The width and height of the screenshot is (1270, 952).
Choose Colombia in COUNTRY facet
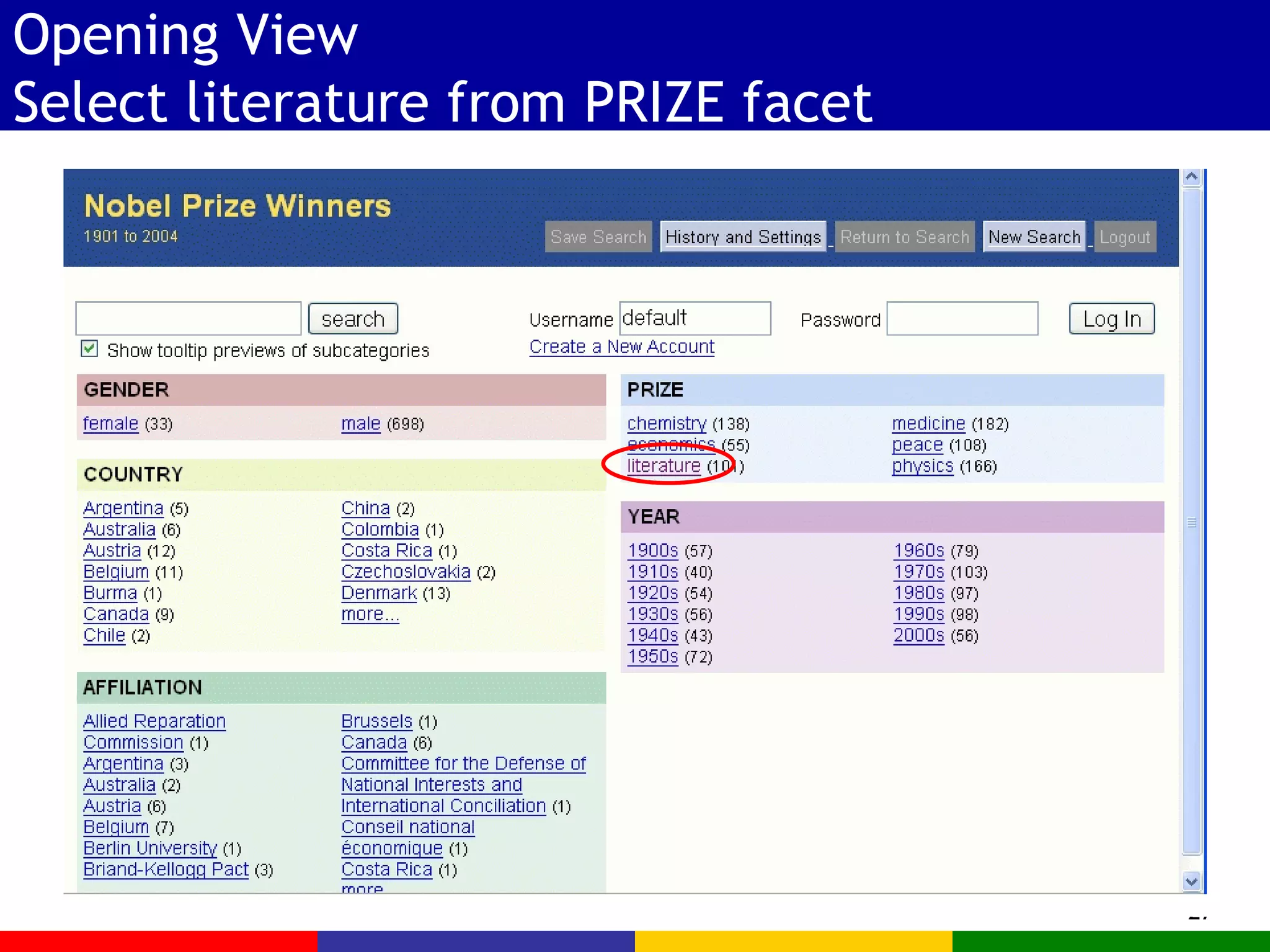point(380,529)
